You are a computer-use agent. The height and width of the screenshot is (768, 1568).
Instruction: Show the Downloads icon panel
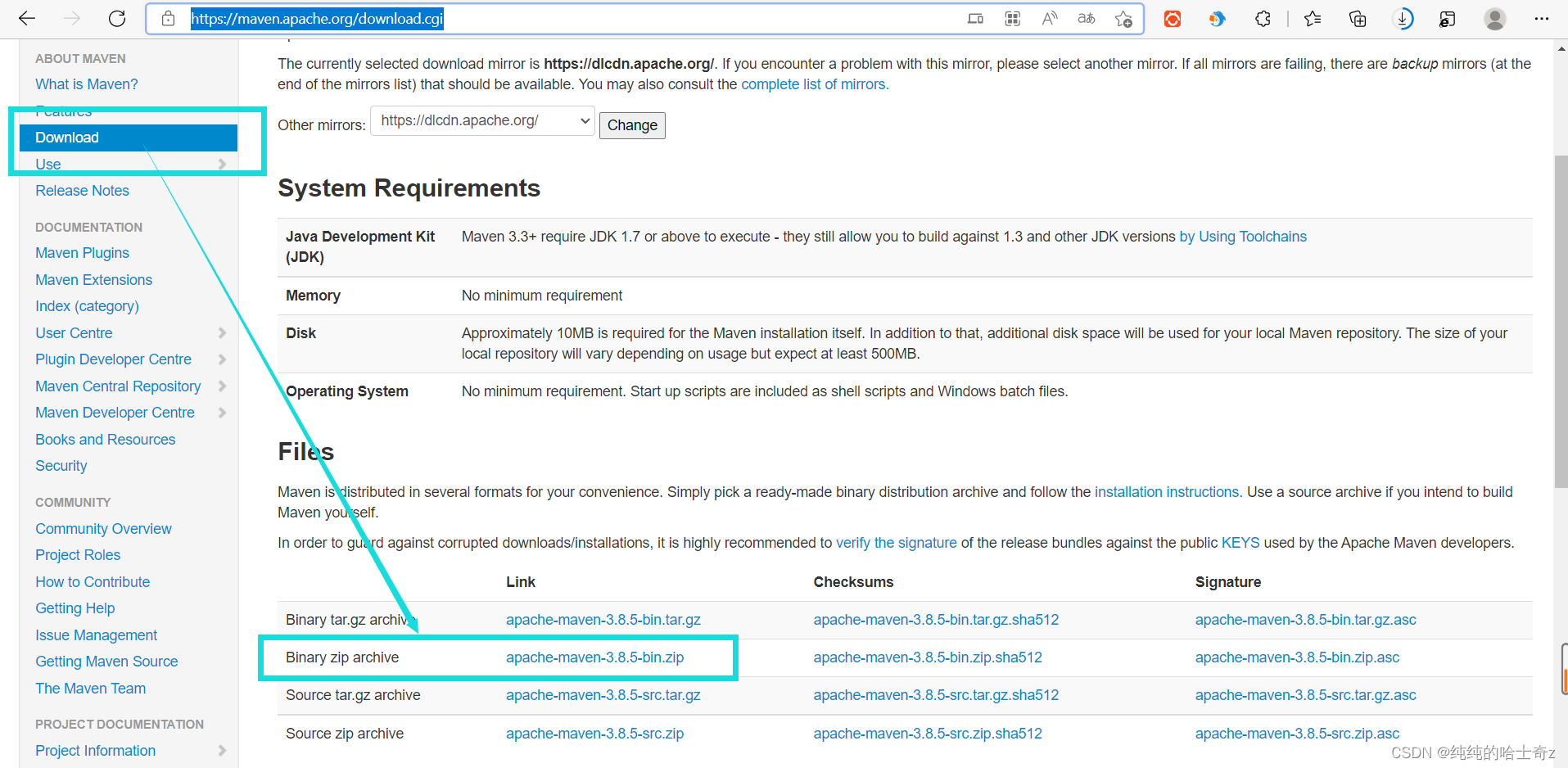tap(1403, 19)
